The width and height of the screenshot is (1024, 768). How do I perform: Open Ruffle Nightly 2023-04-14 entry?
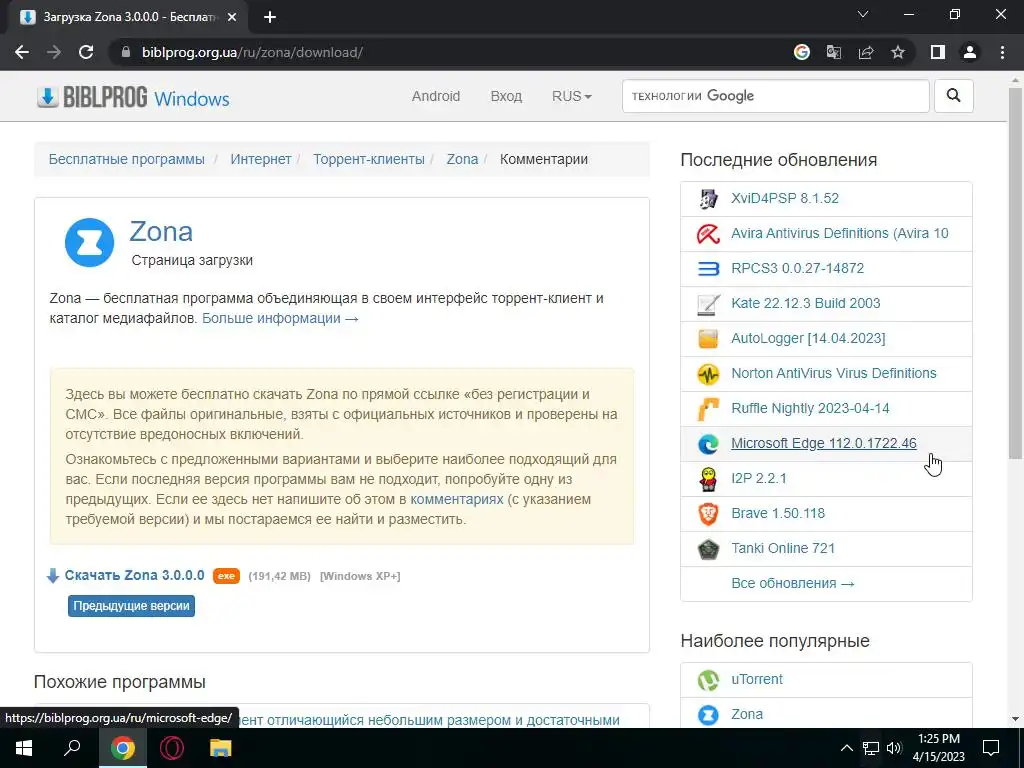(810, 408)
